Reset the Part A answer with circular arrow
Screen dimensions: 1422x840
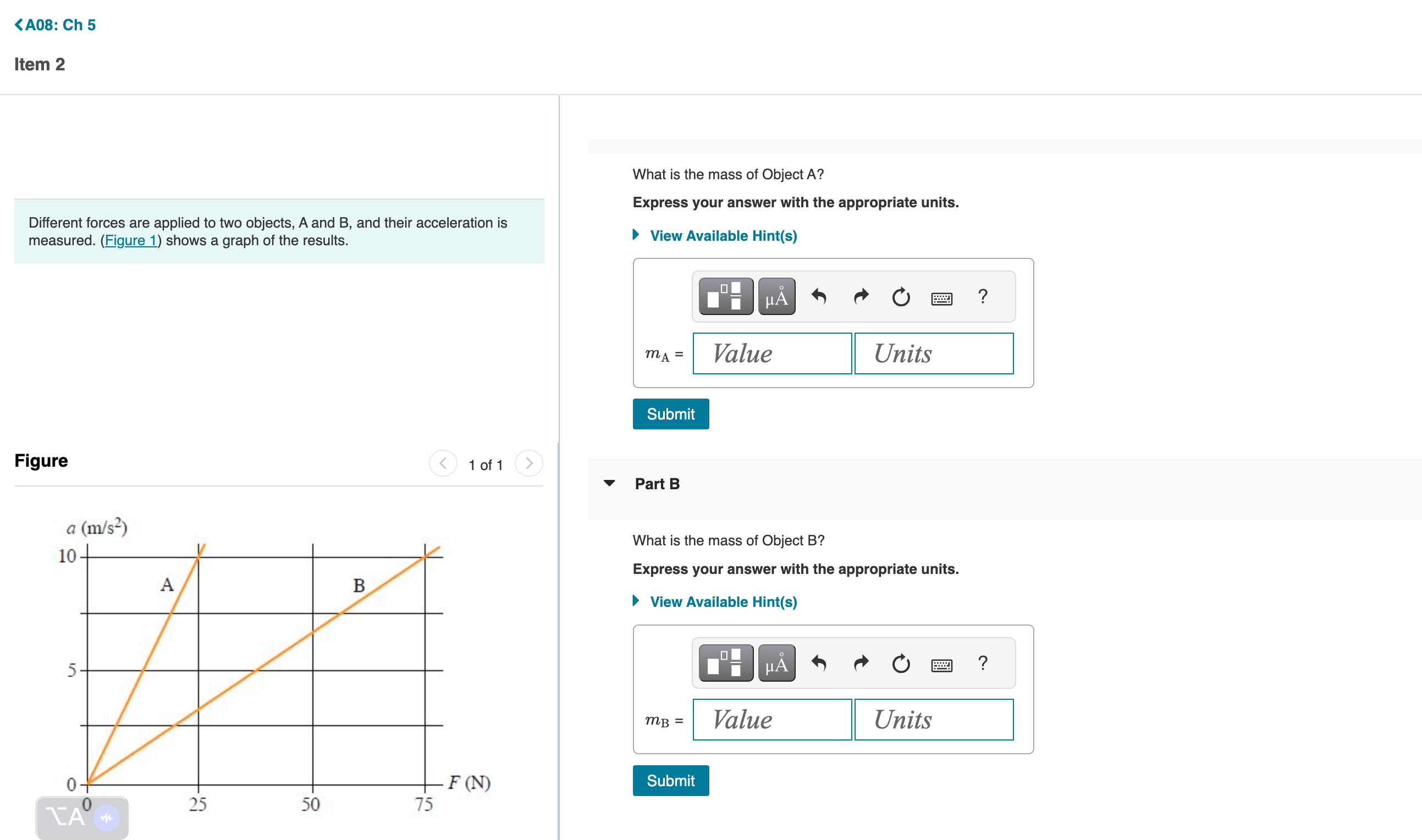[901, 297]
